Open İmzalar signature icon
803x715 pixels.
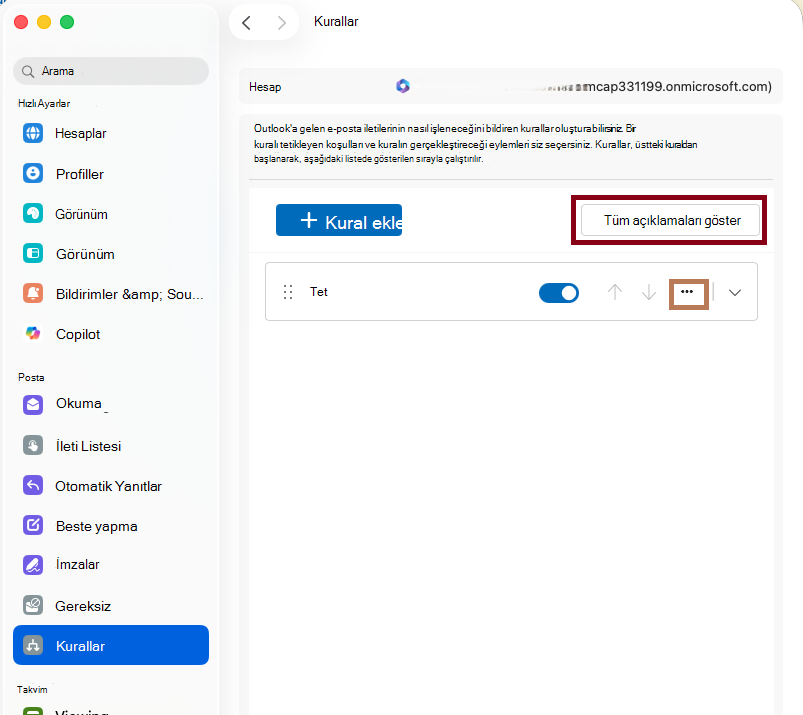tap(33, 565)
